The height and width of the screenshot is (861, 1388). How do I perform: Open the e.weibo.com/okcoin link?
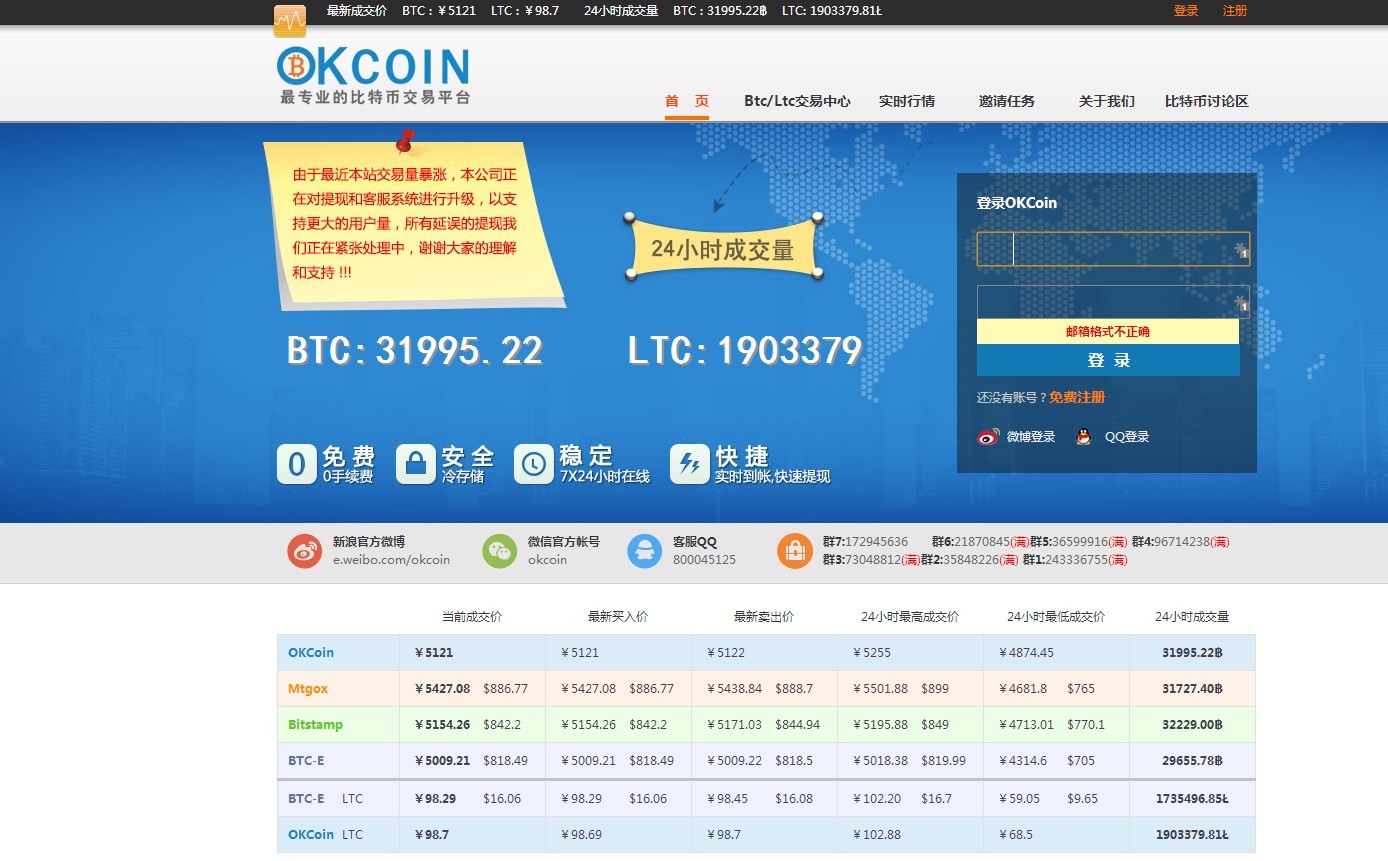coord(391,560)
